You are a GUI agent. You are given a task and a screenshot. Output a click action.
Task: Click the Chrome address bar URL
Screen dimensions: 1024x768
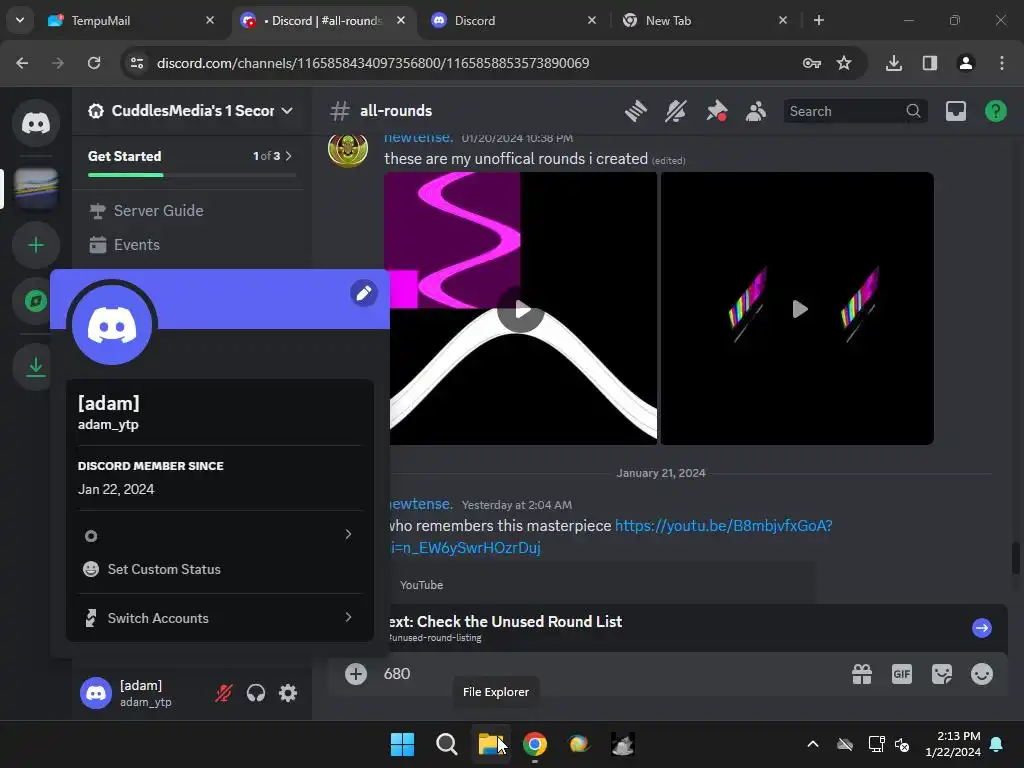[373, 63]
